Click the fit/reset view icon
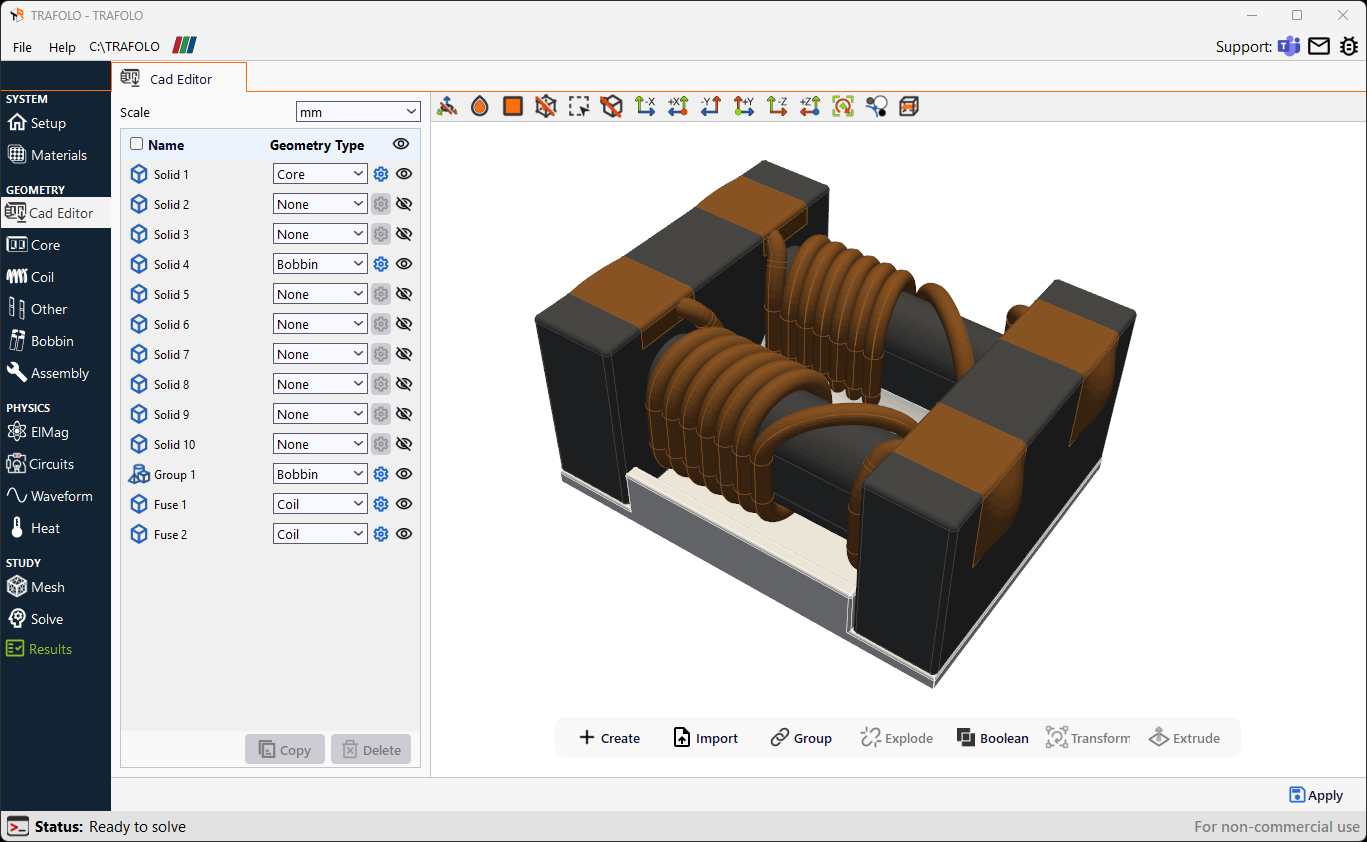The image size is (1367, 842). pos(843,106)
